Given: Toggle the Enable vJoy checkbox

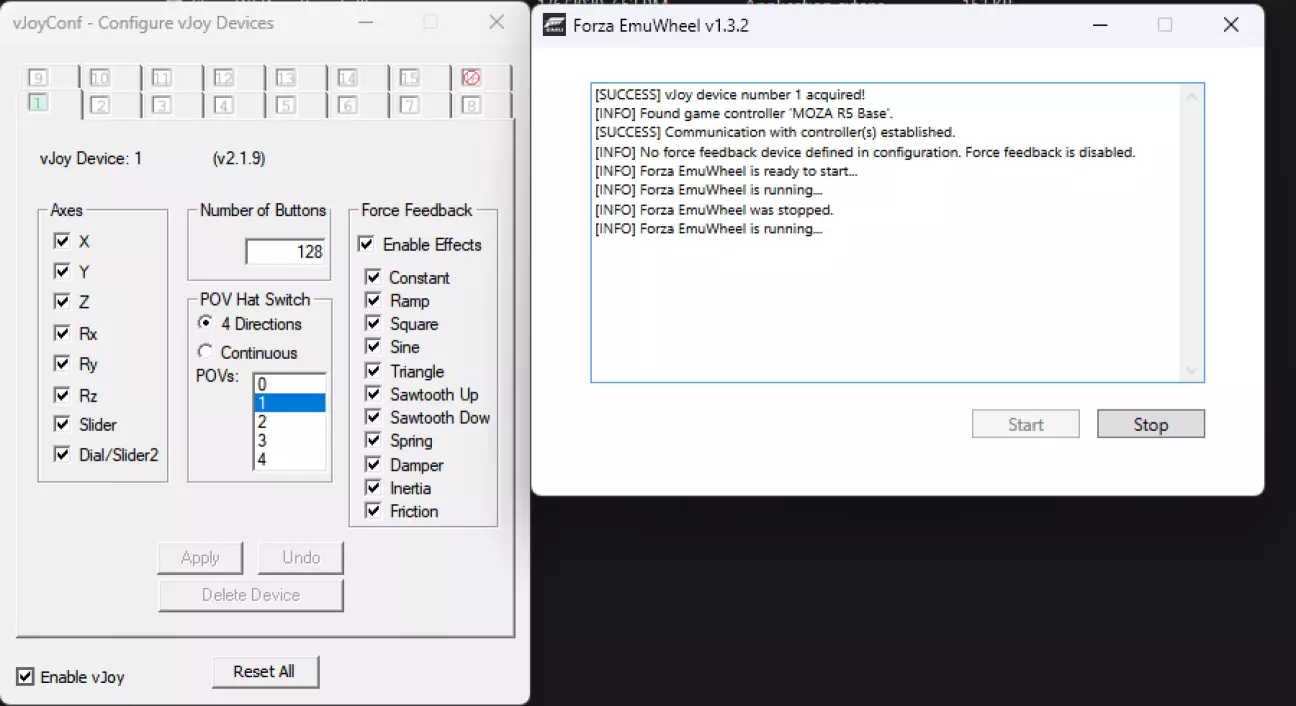Looking at the screenshot, I should 26,677.
